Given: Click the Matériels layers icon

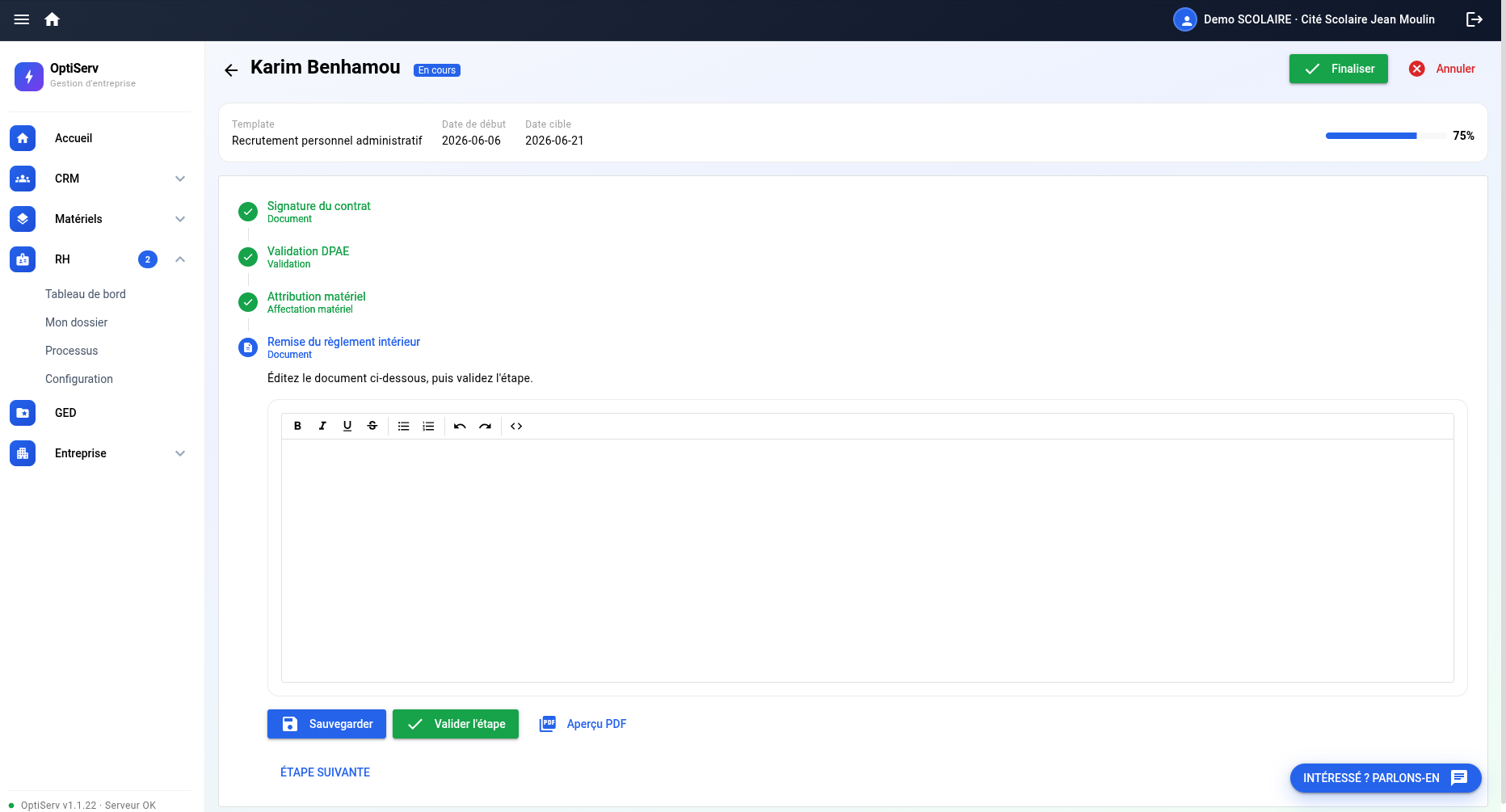Looking at the screenshot, I should [23, 219].
